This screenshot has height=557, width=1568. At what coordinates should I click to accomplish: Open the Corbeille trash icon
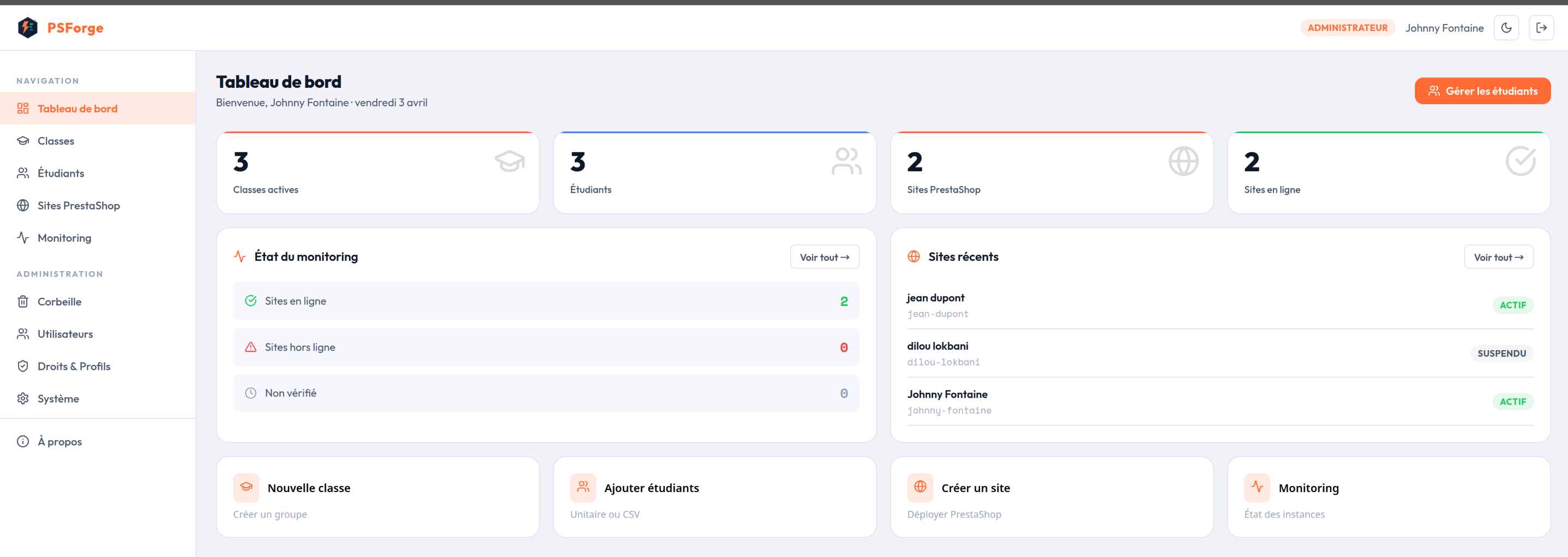point(23,301)
